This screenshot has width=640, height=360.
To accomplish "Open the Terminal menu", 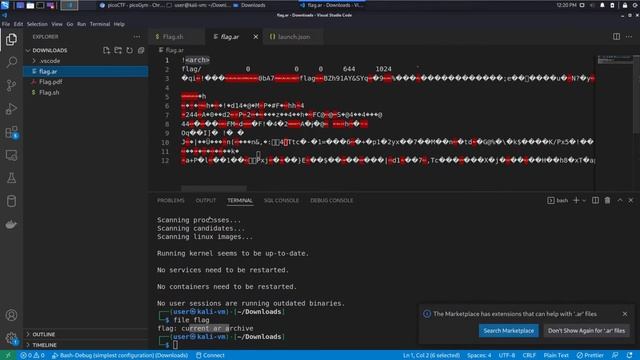I will pos(100,24).
